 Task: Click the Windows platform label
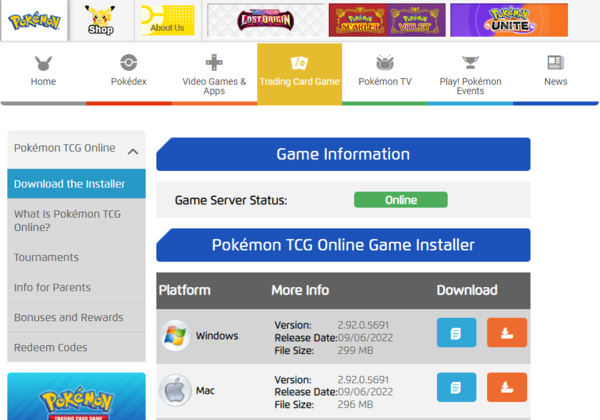(x=217, y=336)
